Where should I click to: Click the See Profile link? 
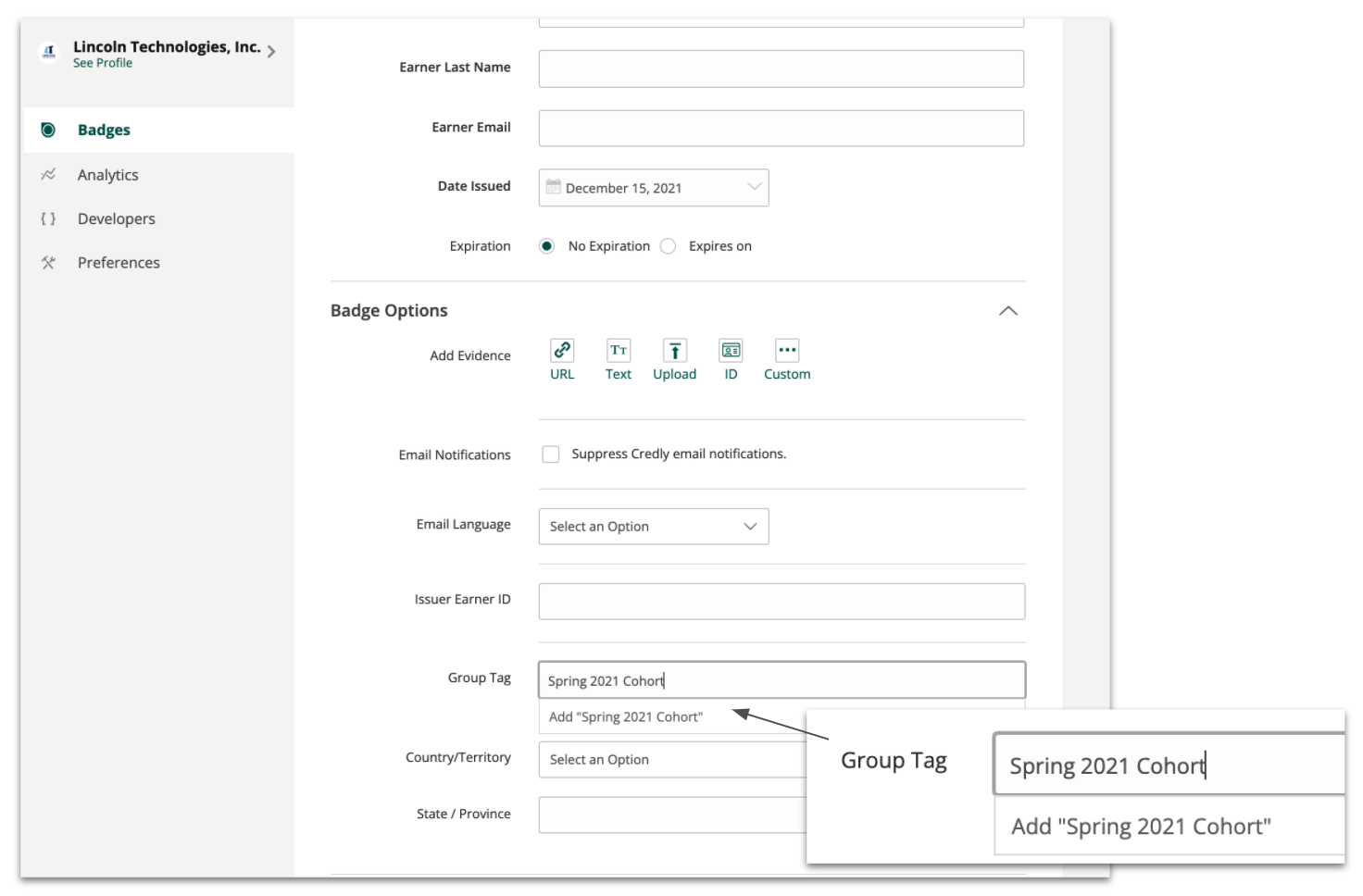(x=103, y=63)
